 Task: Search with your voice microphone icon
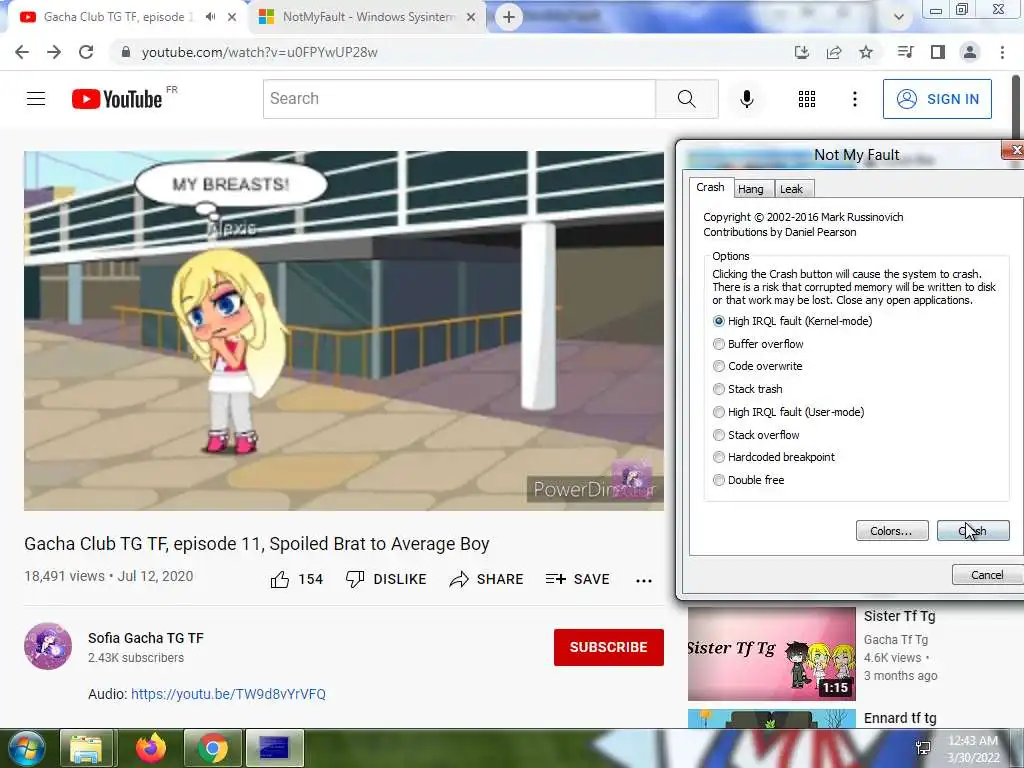[747, 99]
